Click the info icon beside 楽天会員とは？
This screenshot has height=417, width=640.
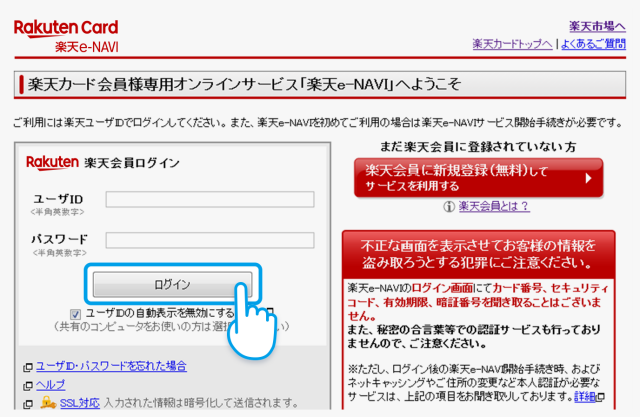click(449, 206)
